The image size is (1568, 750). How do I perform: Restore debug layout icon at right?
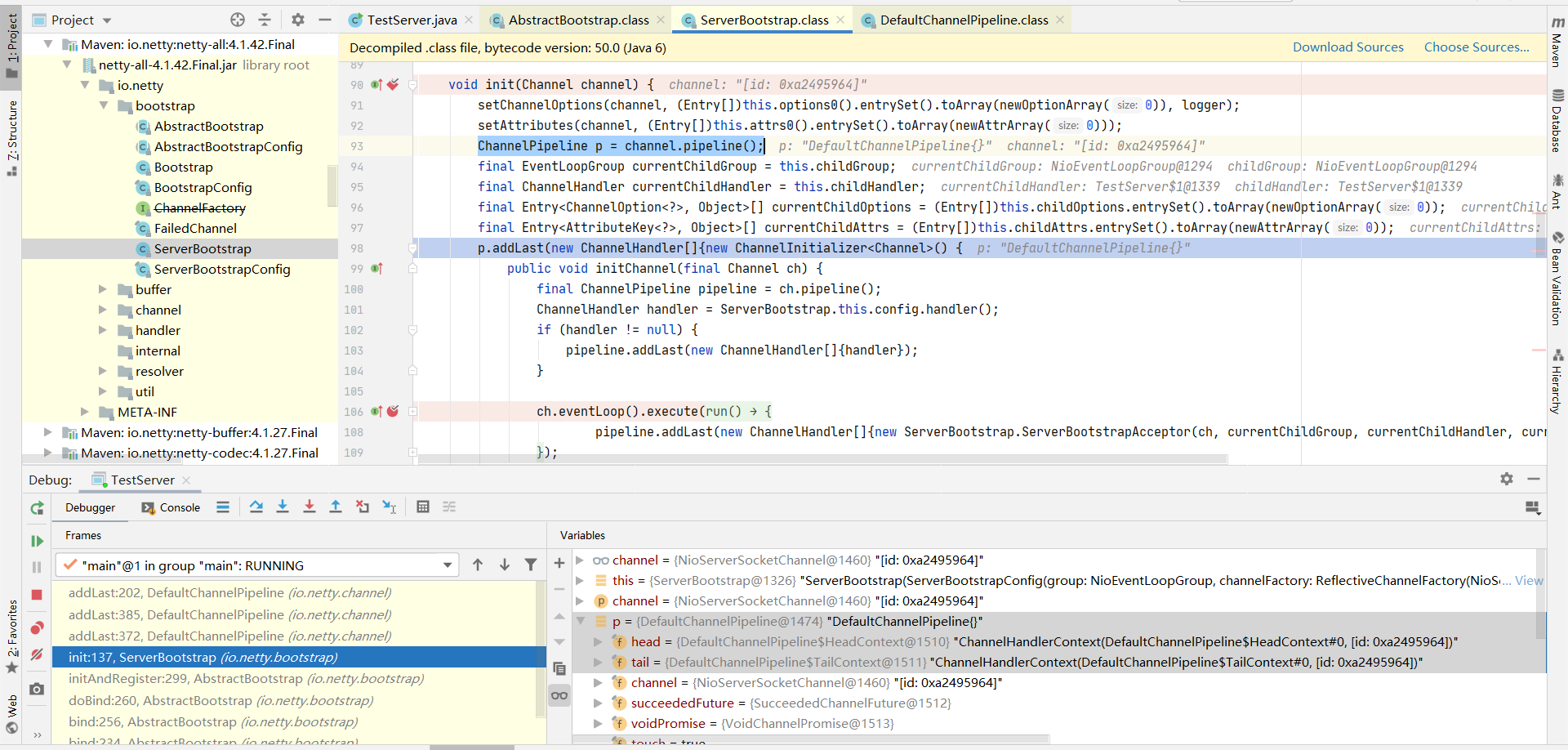coord(1533,508)
